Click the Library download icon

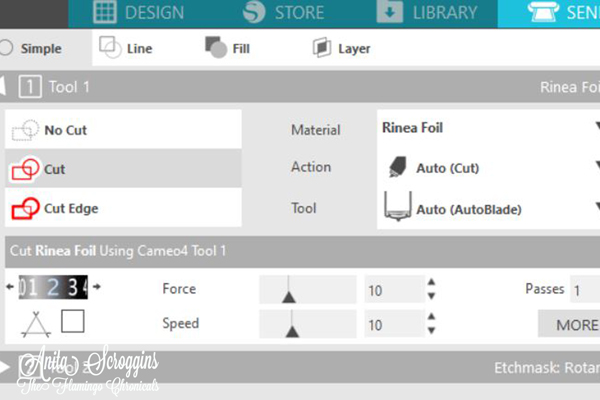pos(390,12)
